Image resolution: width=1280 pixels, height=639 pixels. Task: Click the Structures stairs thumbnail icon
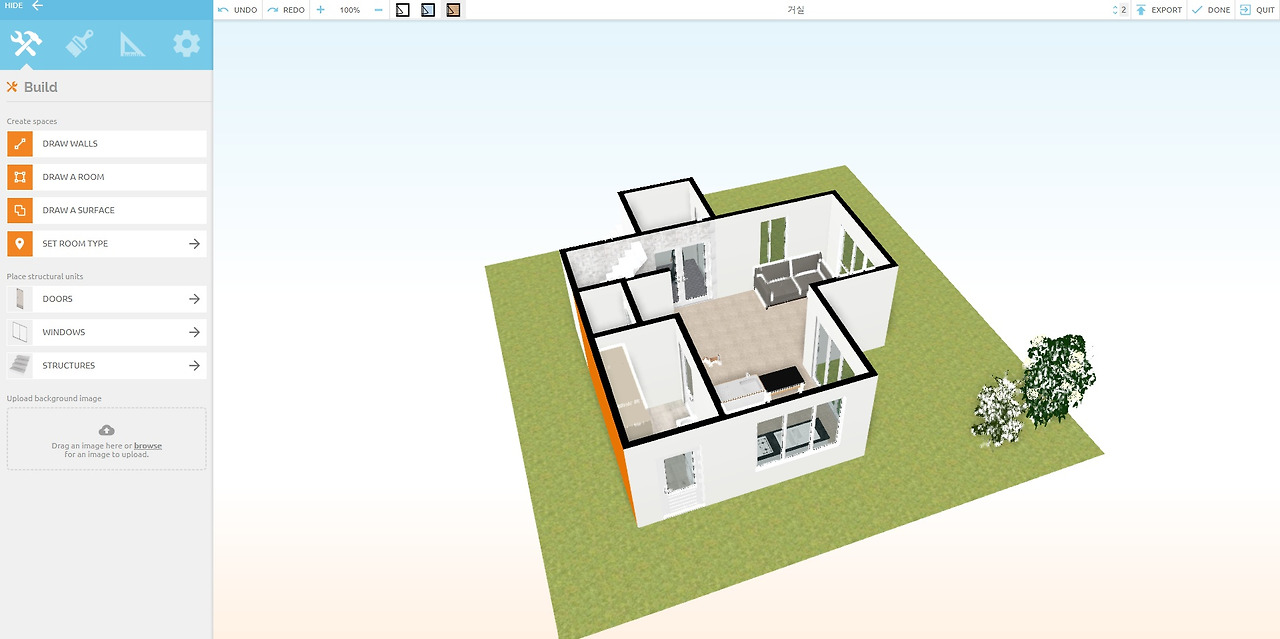(20, 365)
